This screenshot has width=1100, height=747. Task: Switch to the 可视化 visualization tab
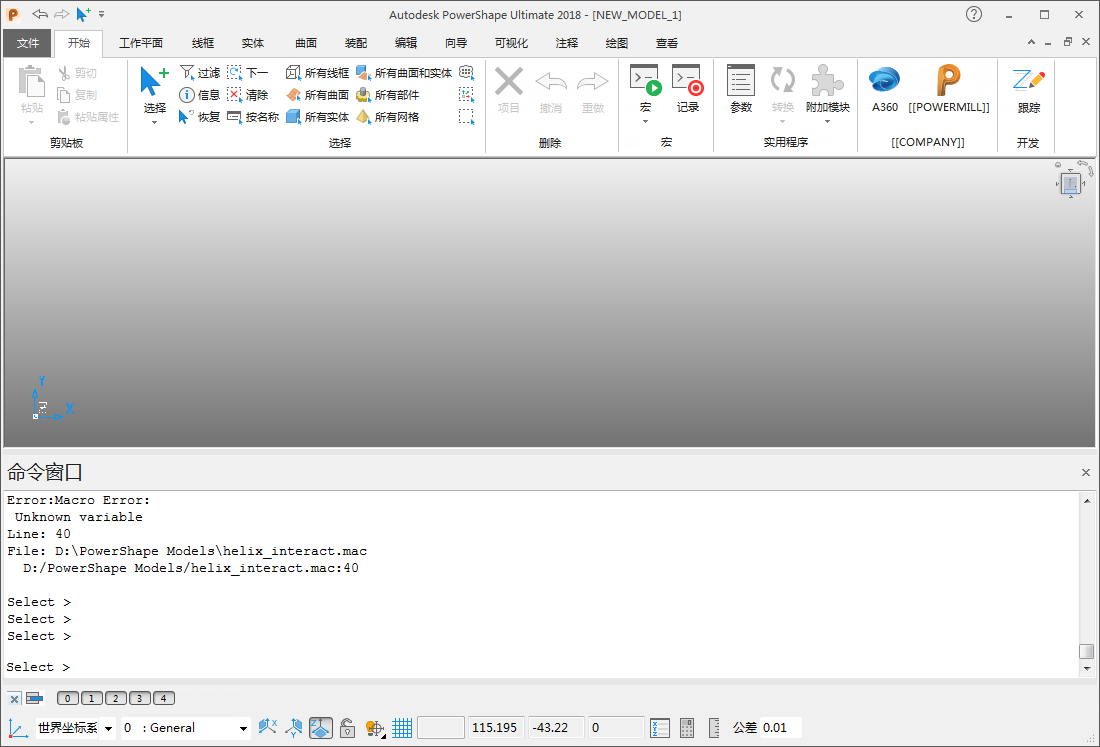[511, 43]
